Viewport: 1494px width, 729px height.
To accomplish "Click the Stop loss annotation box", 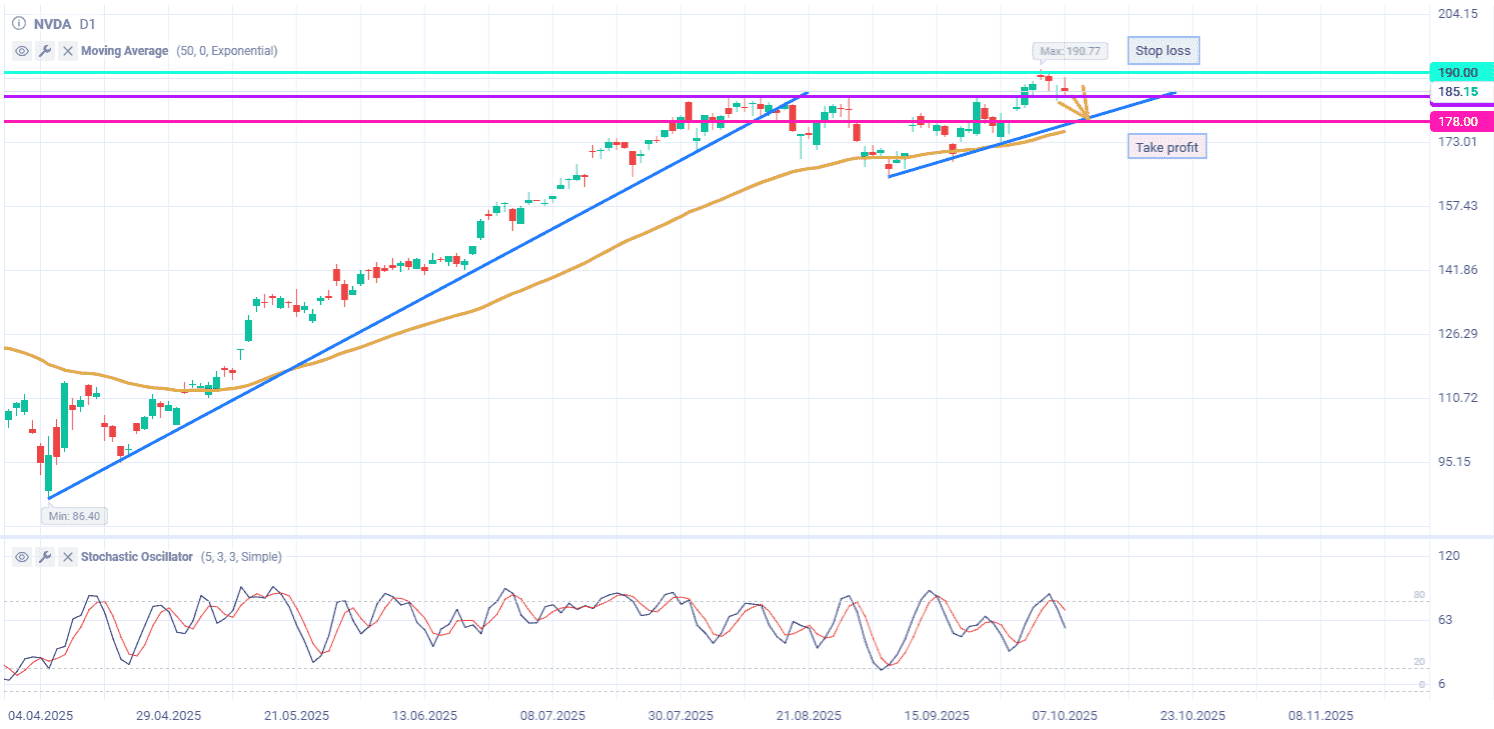I will 1162,50.
